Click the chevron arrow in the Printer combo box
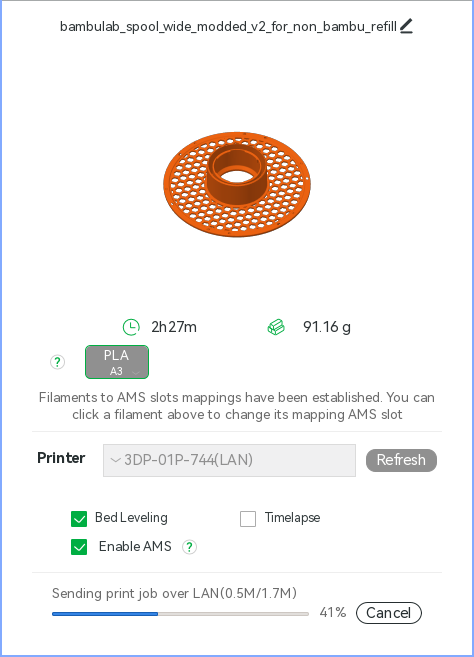This screenshot has width=474, height=657. 115,460
